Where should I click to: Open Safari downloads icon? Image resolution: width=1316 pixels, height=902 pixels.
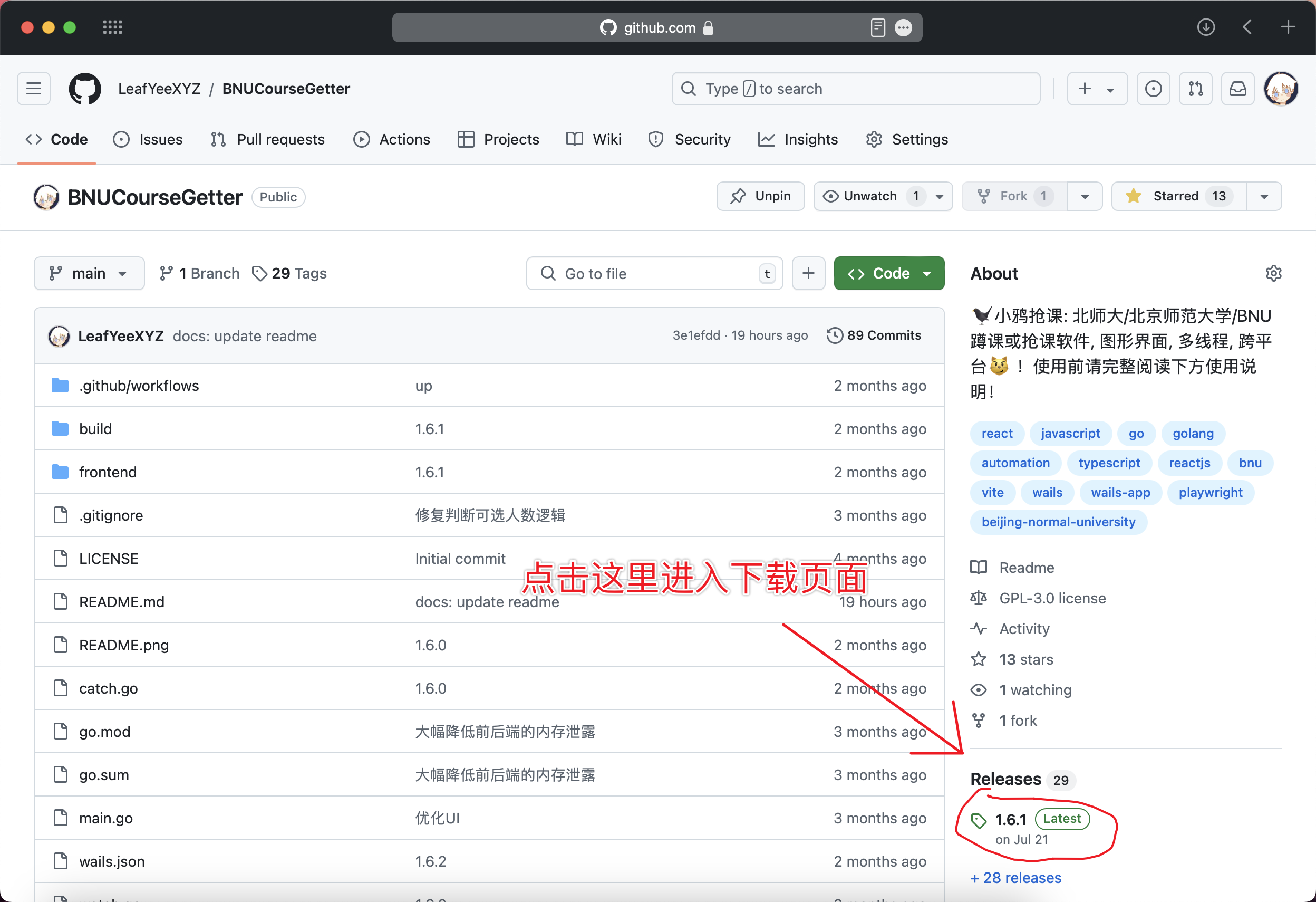(x=1206, y=27)
